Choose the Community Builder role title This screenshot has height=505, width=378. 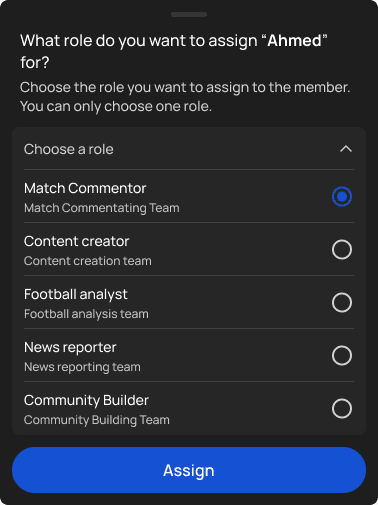pos(86,400)
